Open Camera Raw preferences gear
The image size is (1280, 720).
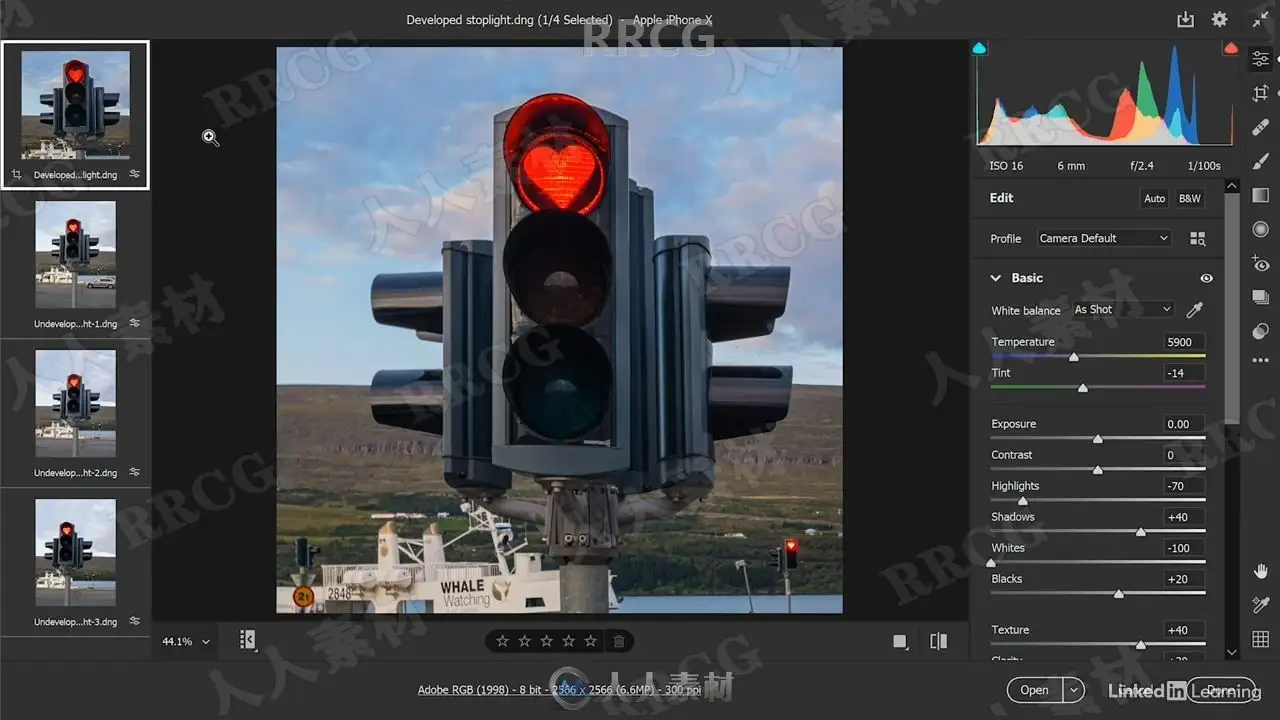pos(1220,19)
